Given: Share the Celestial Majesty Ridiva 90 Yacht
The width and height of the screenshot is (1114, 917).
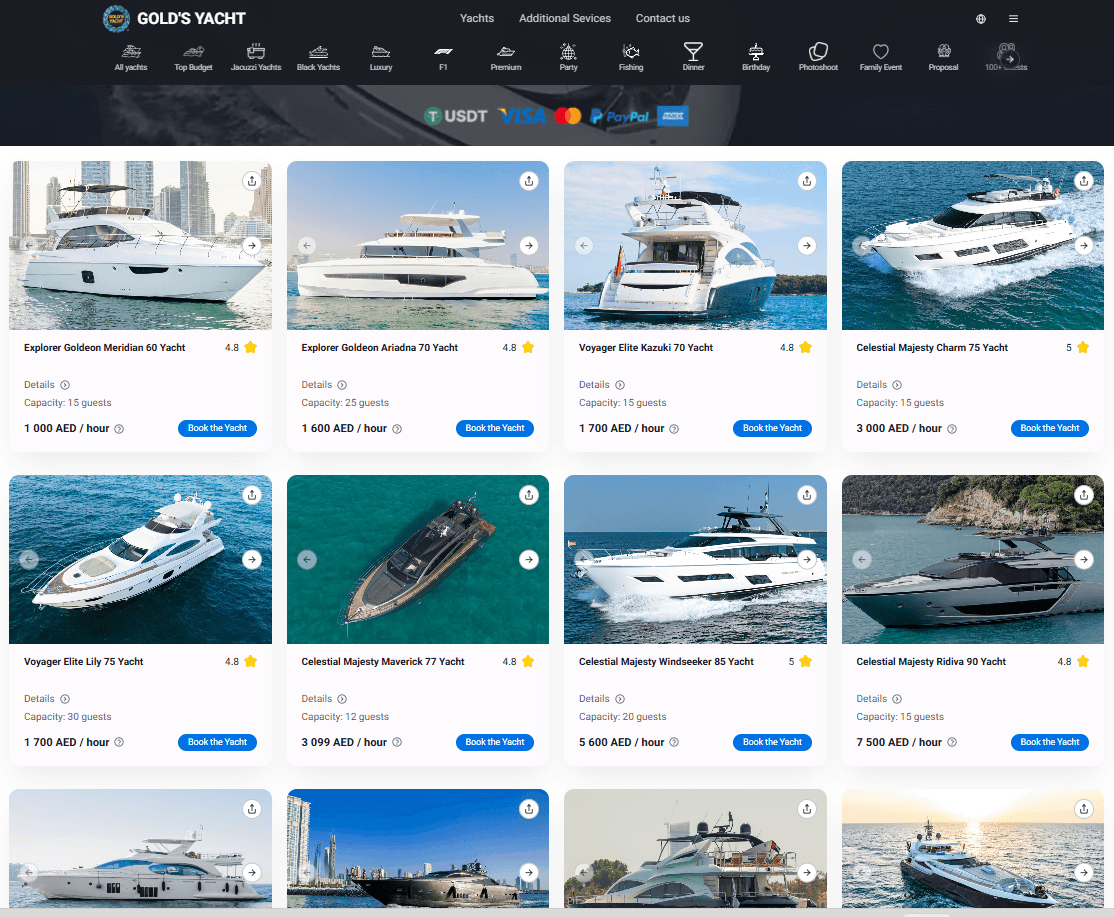Looking at the screenshot, I should 1084,495.
